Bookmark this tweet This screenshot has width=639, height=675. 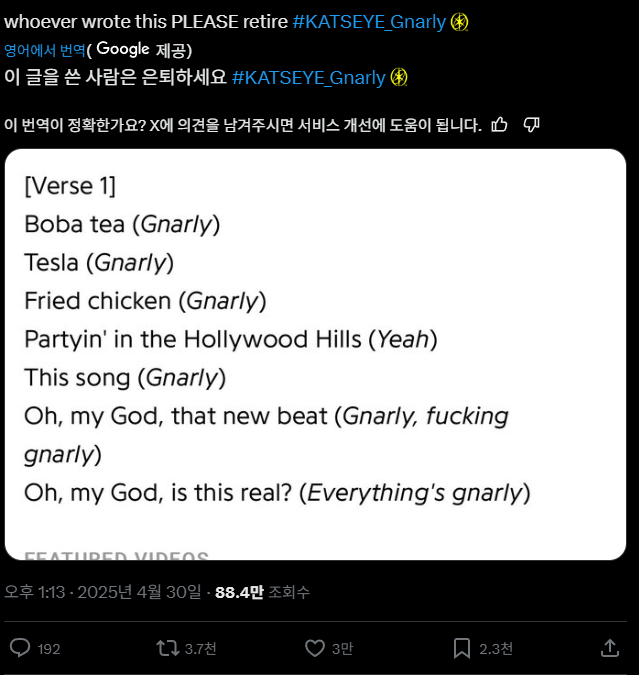pos(462,648)
